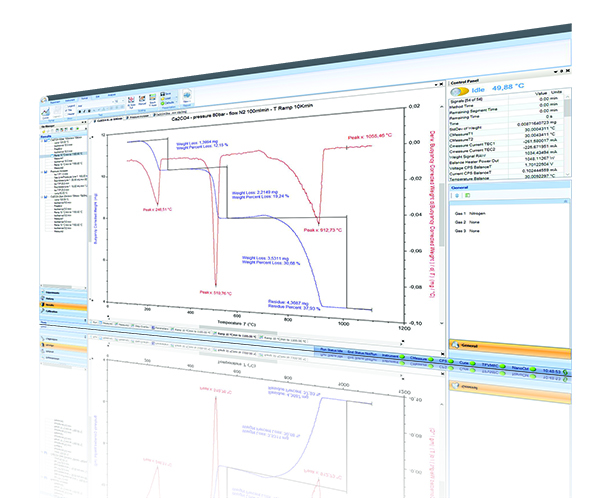The image size is (596, 498).
Task: Toggle the Title checkbox in the ribbon
Action: point(66,111)
